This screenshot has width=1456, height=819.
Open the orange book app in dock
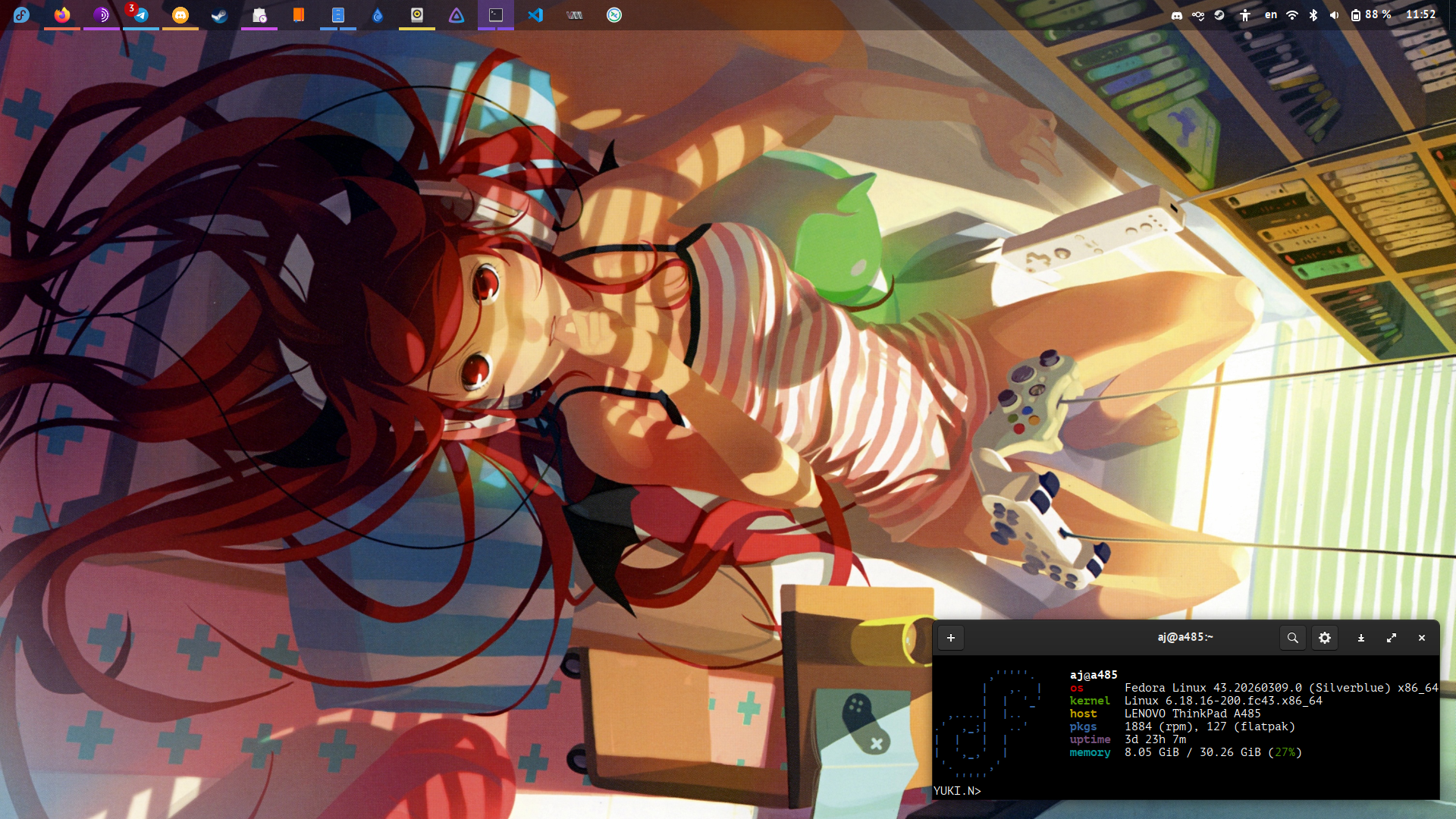pos(299,15)
